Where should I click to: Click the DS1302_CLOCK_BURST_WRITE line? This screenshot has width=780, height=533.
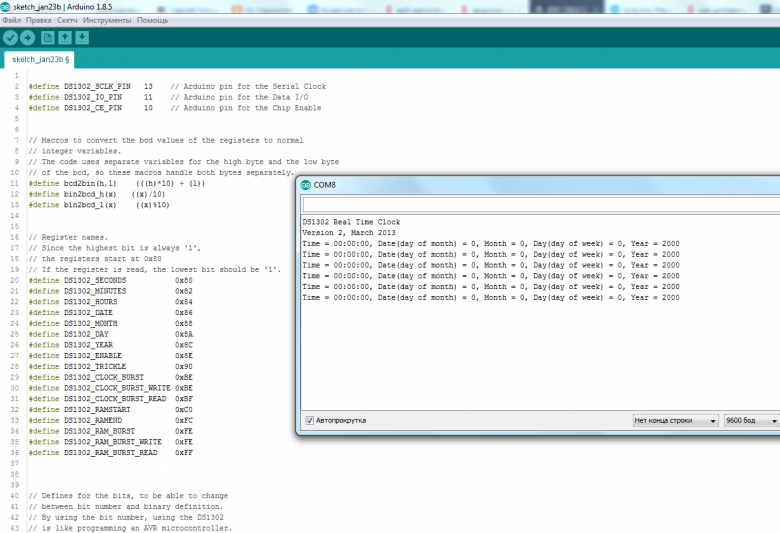110,388
